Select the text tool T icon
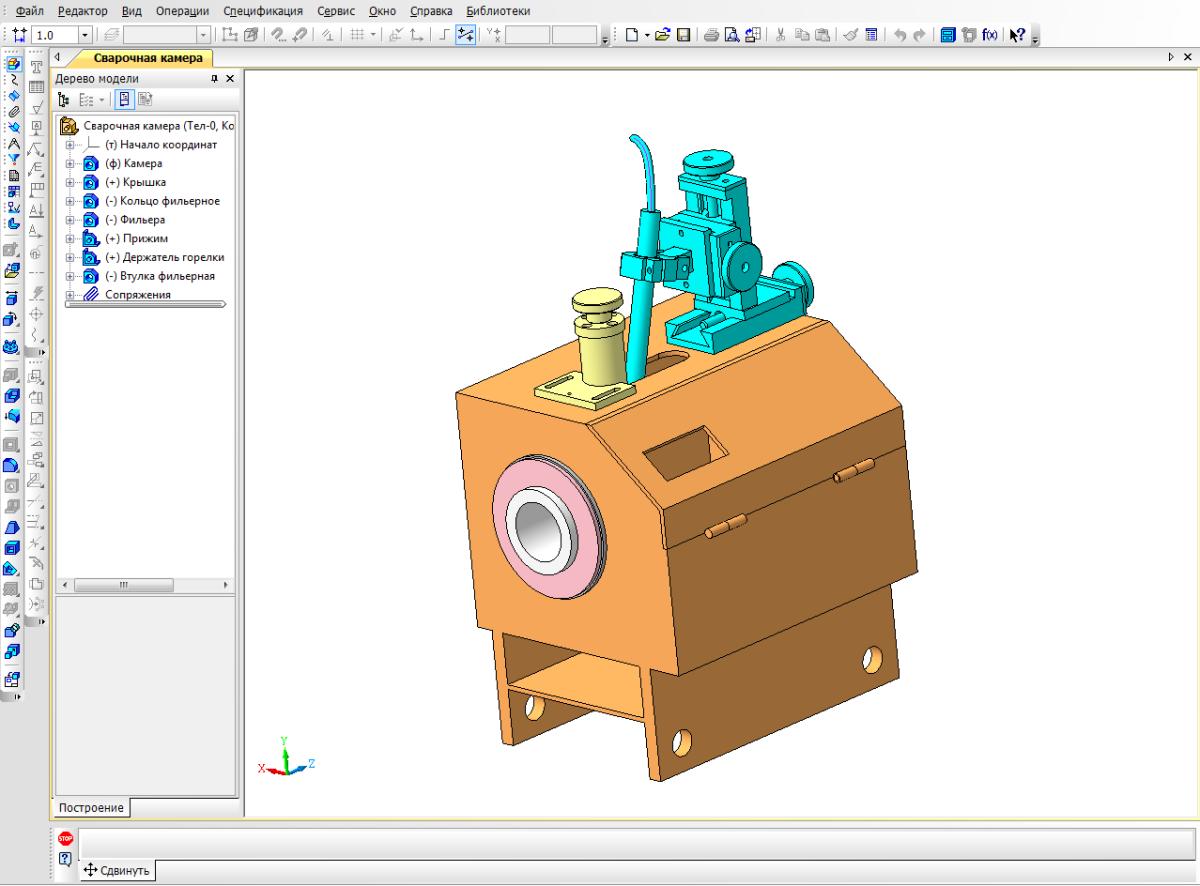 click(37, 67)
